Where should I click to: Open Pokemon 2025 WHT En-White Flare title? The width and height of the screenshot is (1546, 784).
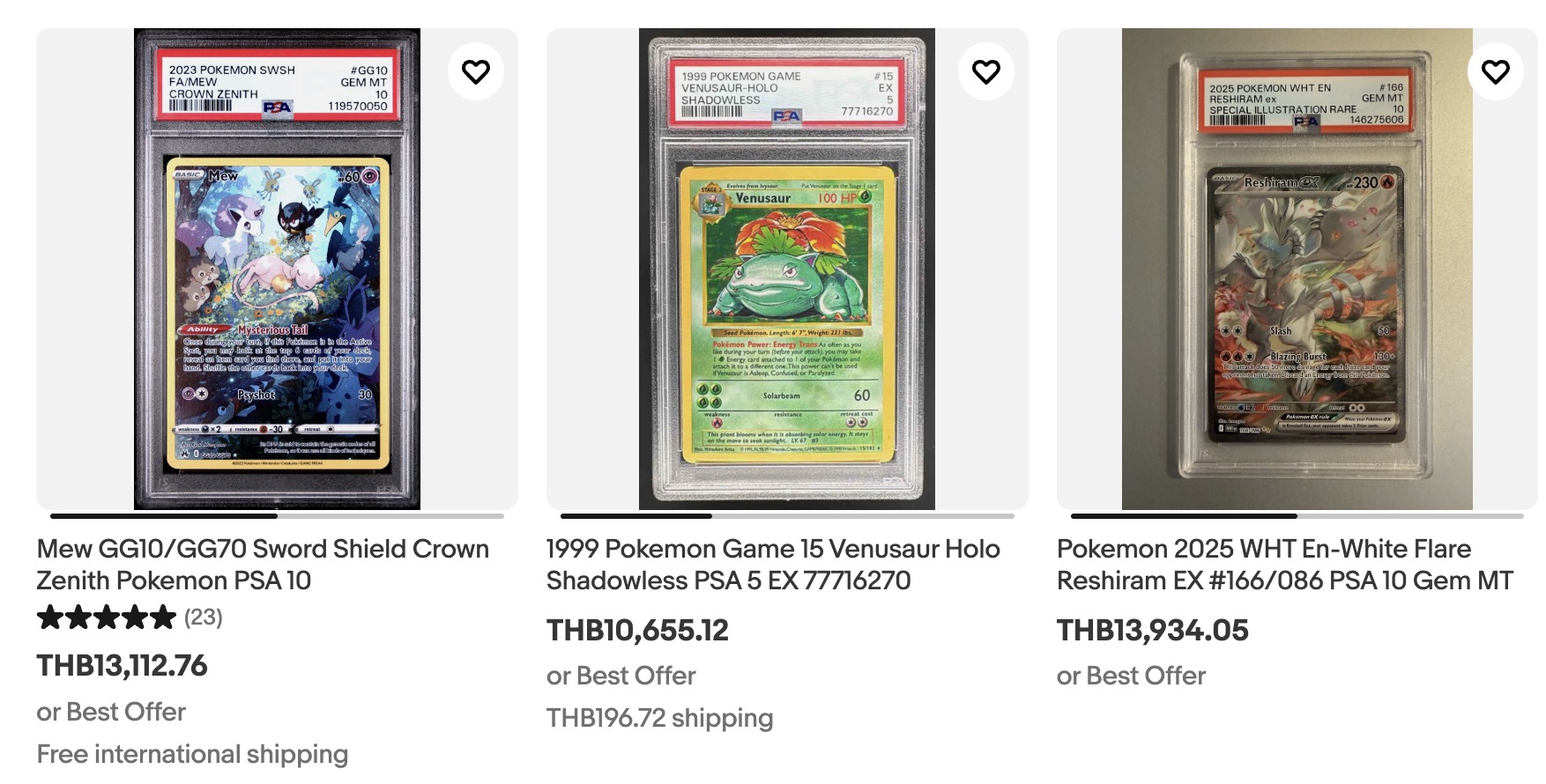click(1285, 565)
